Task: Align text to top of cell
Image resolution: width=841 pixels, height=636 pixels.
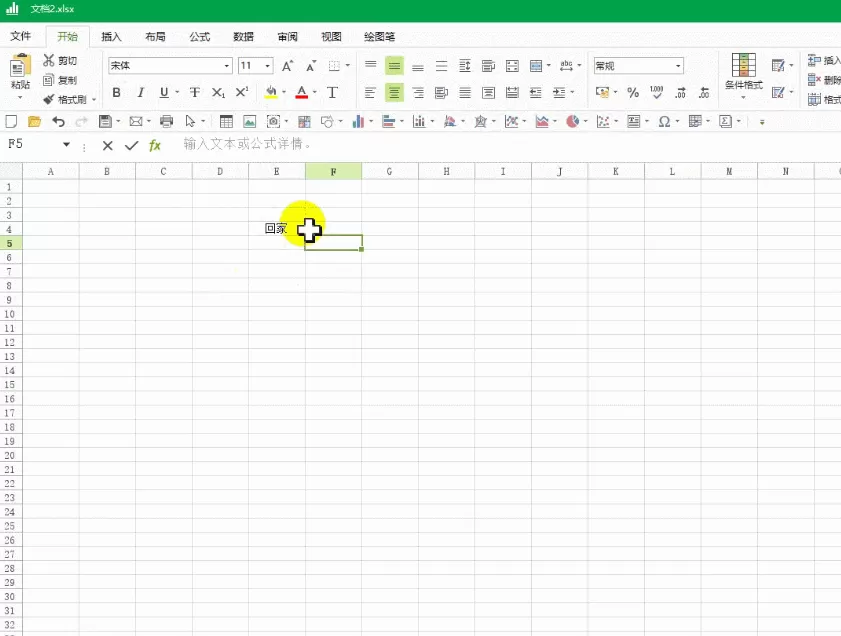Action: (x=370, y=66)
